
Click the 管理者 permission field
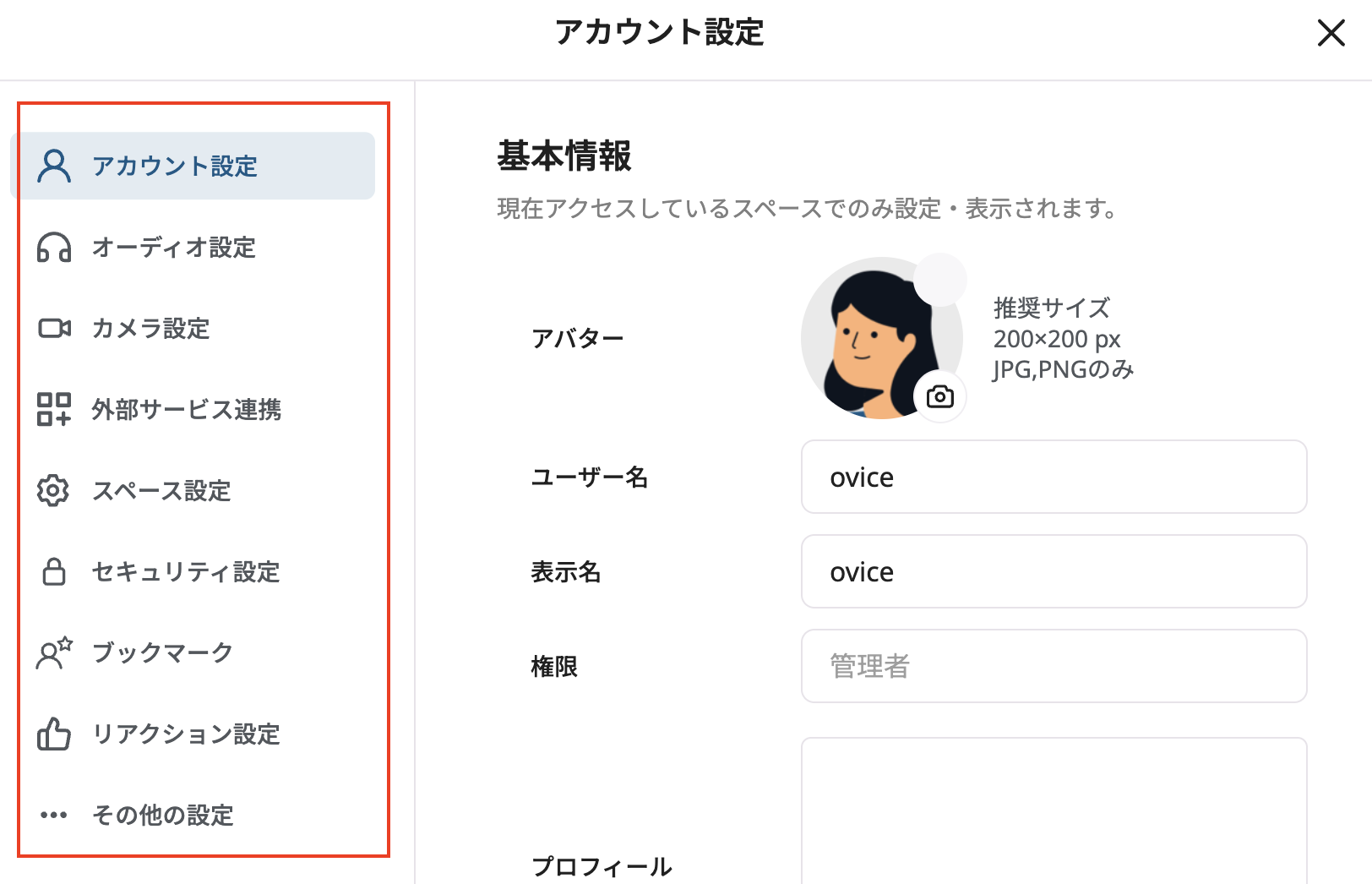point(1053,666)
